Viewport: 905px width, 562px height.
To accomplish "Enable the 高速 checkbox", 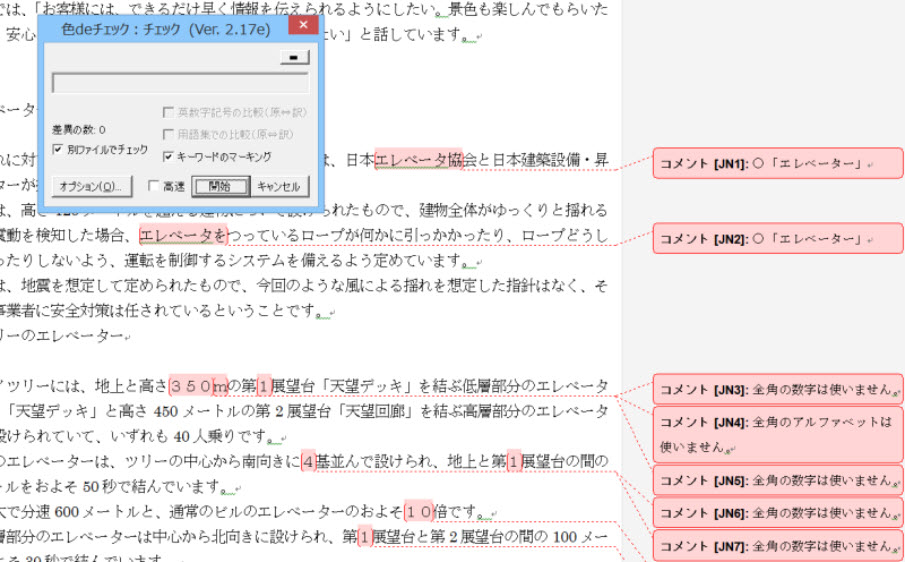I will 153,186.
